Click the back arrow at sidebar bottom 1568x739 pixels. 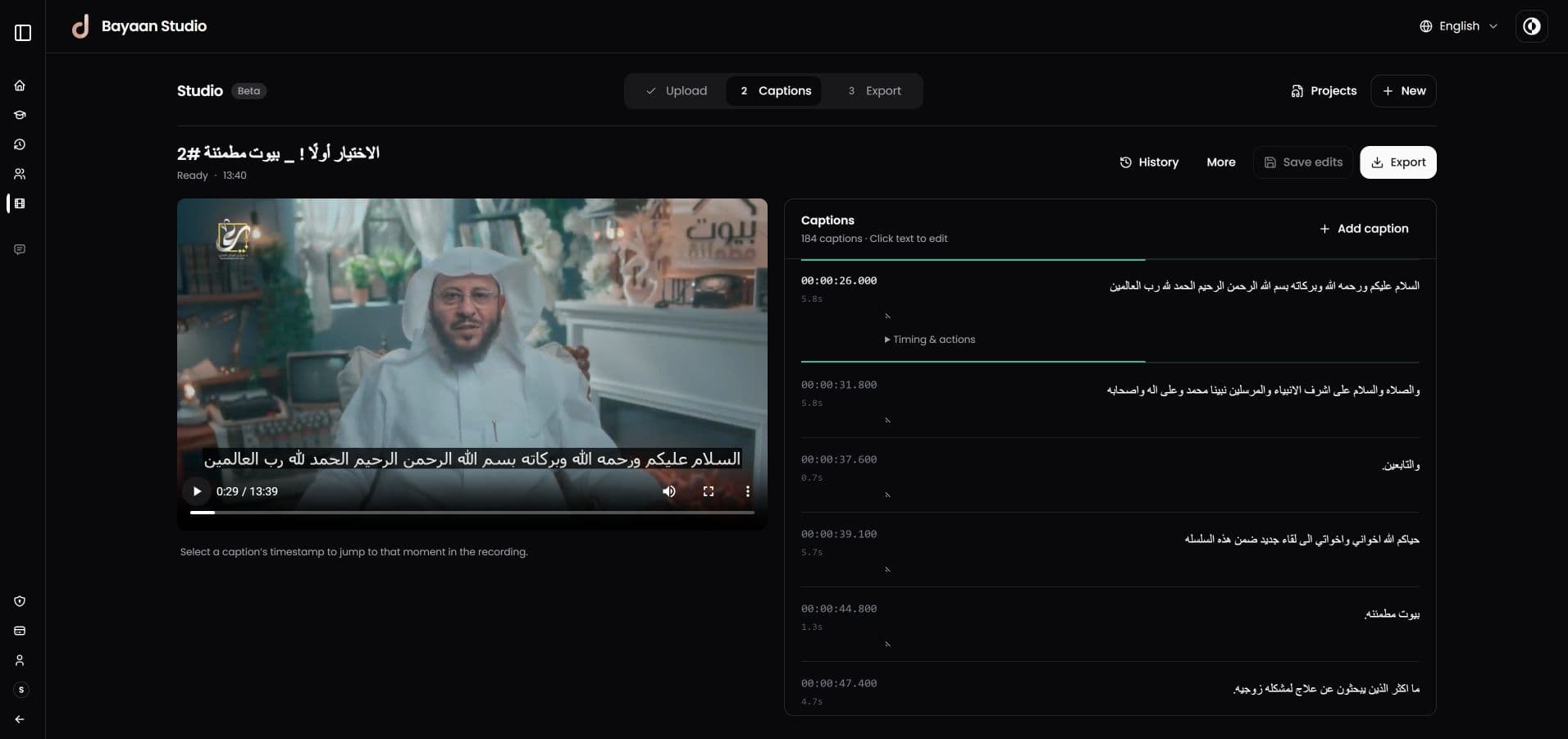[20, 719]
